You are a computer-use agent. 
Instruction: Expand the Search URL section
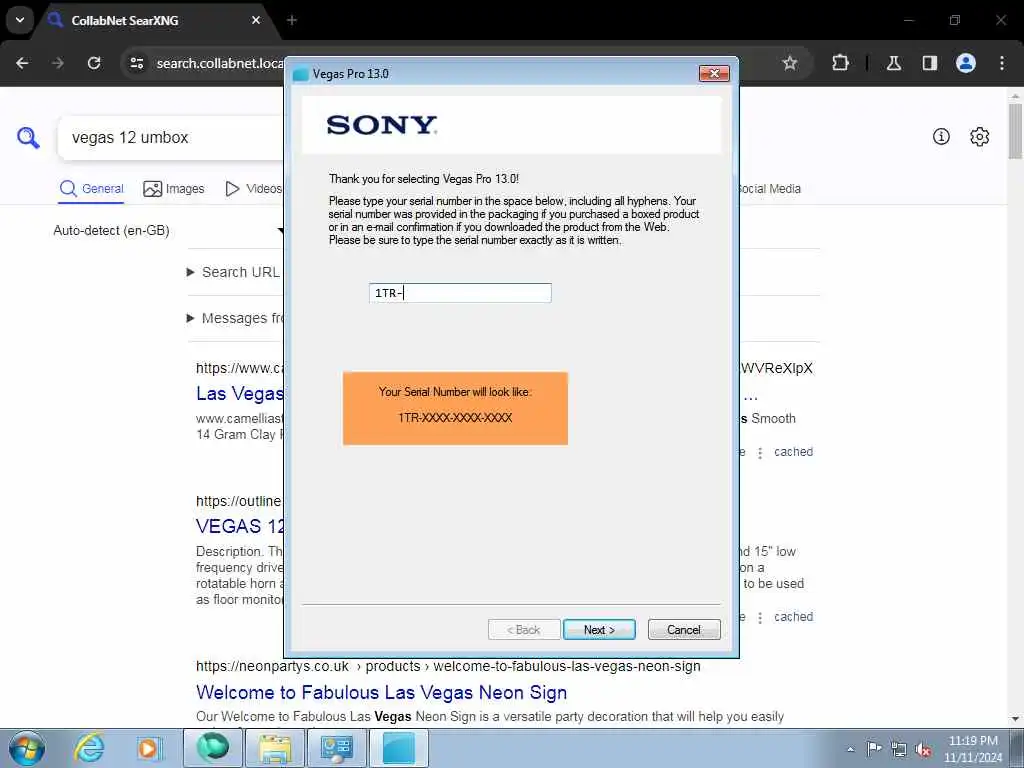[x=234, y=272]
